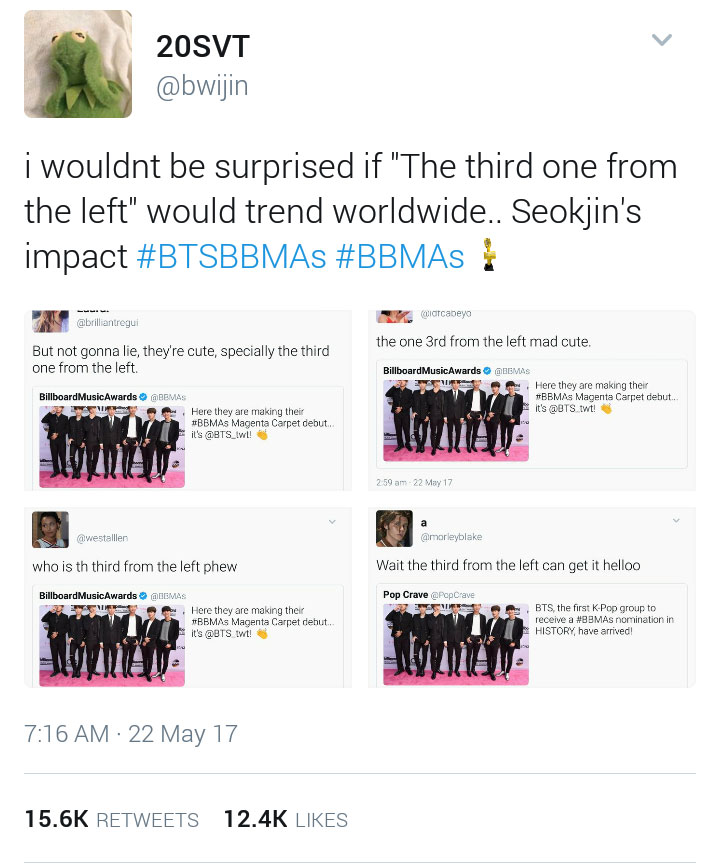Image resolution: width=720 pixels, height=868 pixels.
Task: Open the #BTSBBMAs hashtag
Action: [x=231, y=257]
